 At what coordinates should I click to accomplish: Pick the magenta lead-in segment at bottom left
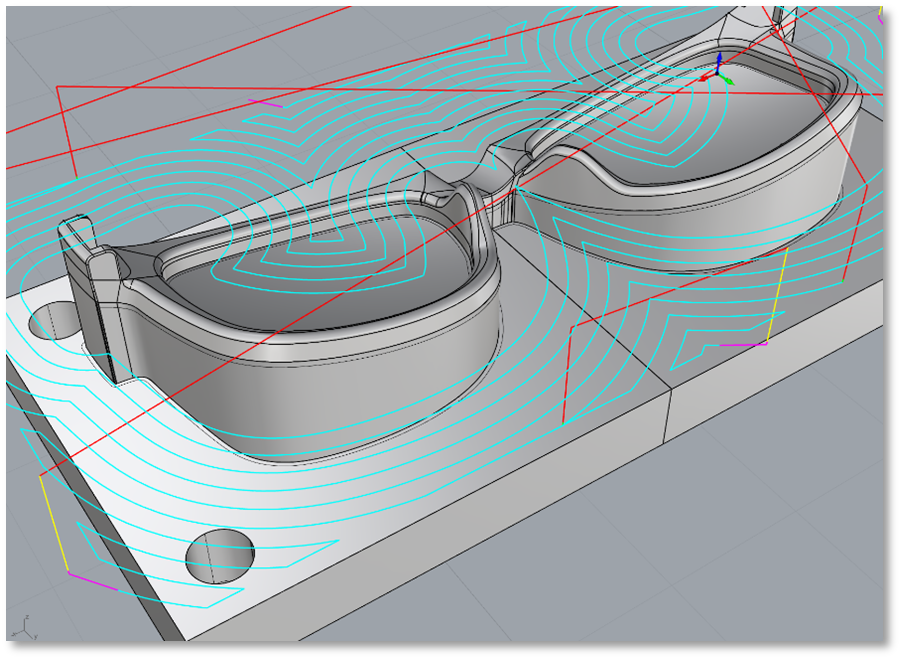click(x=92, y=581)
